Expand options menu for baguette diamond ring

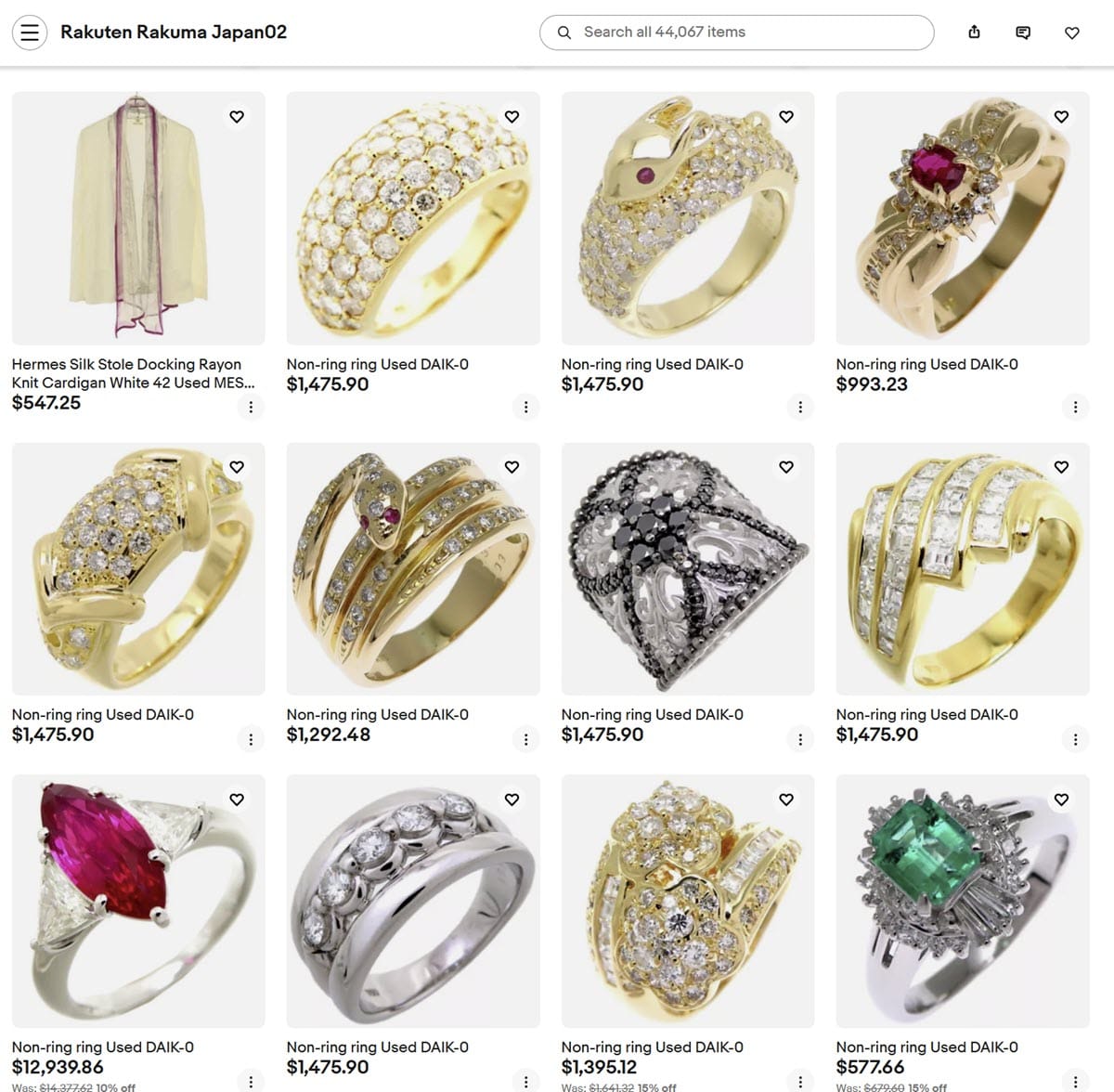1075,739
